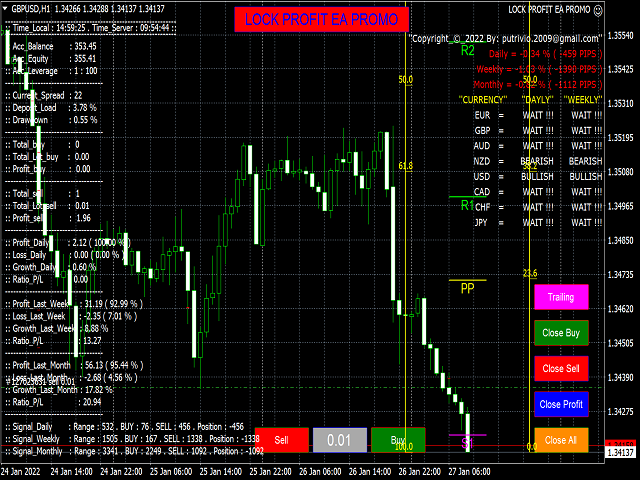The height and width of the screenshot is (480, 640).
Task: Click the Trailing button
Action: click(561, 297)
